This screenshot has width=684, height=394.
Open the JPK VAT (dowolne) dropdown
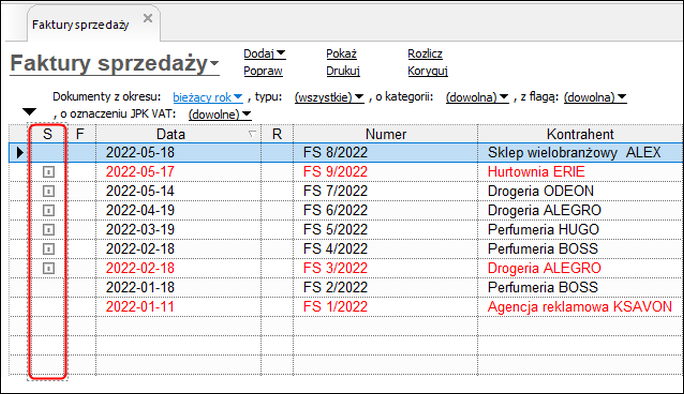click(x=220, y=115)
